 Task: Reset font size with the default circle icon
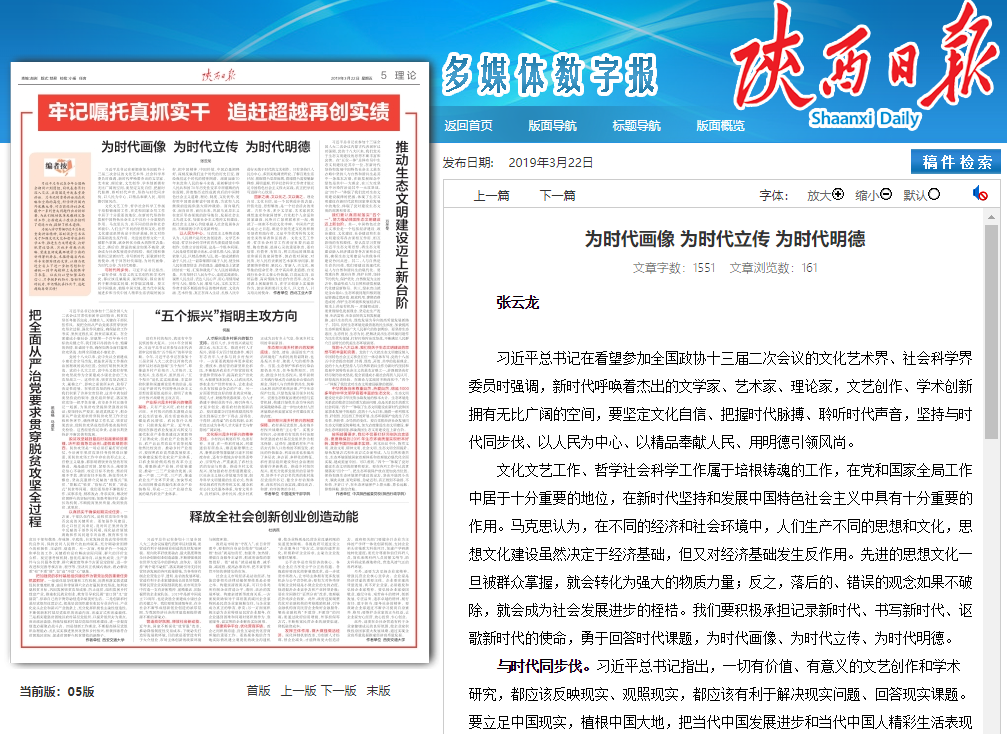[x=934, y=195]
